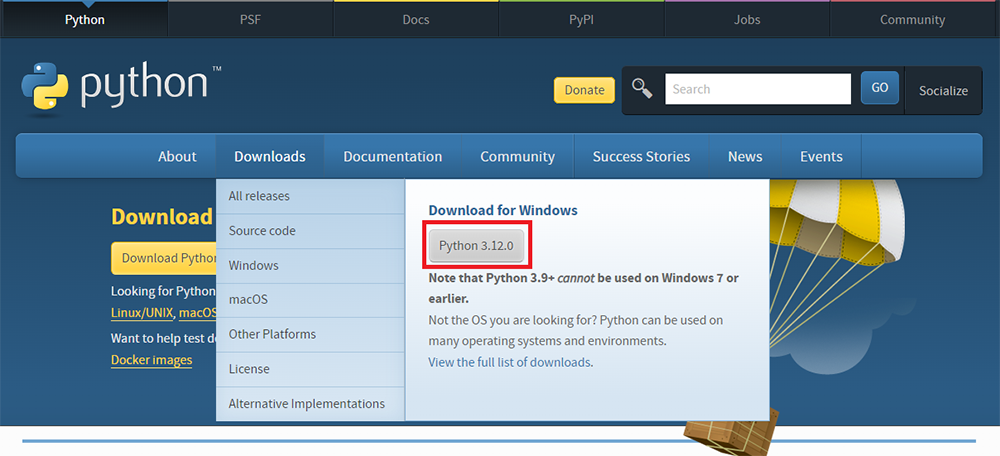Open the Socialize menu
Viewport: 1000px width, 456px height.
point(943,91)
